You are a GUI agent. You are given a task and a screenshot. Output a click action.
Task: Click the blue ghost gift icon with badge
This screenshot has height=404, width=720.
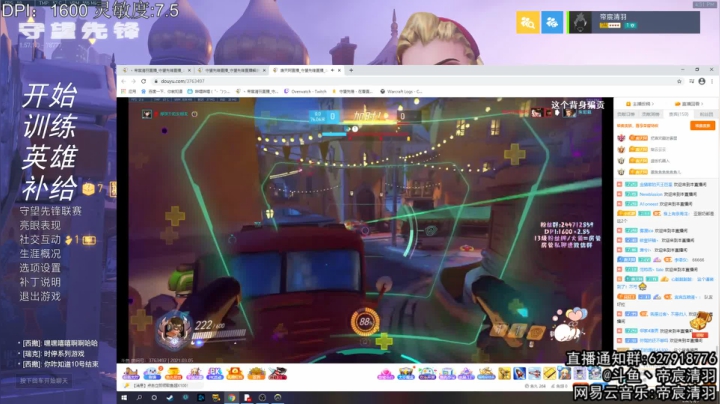coord(152,374)
